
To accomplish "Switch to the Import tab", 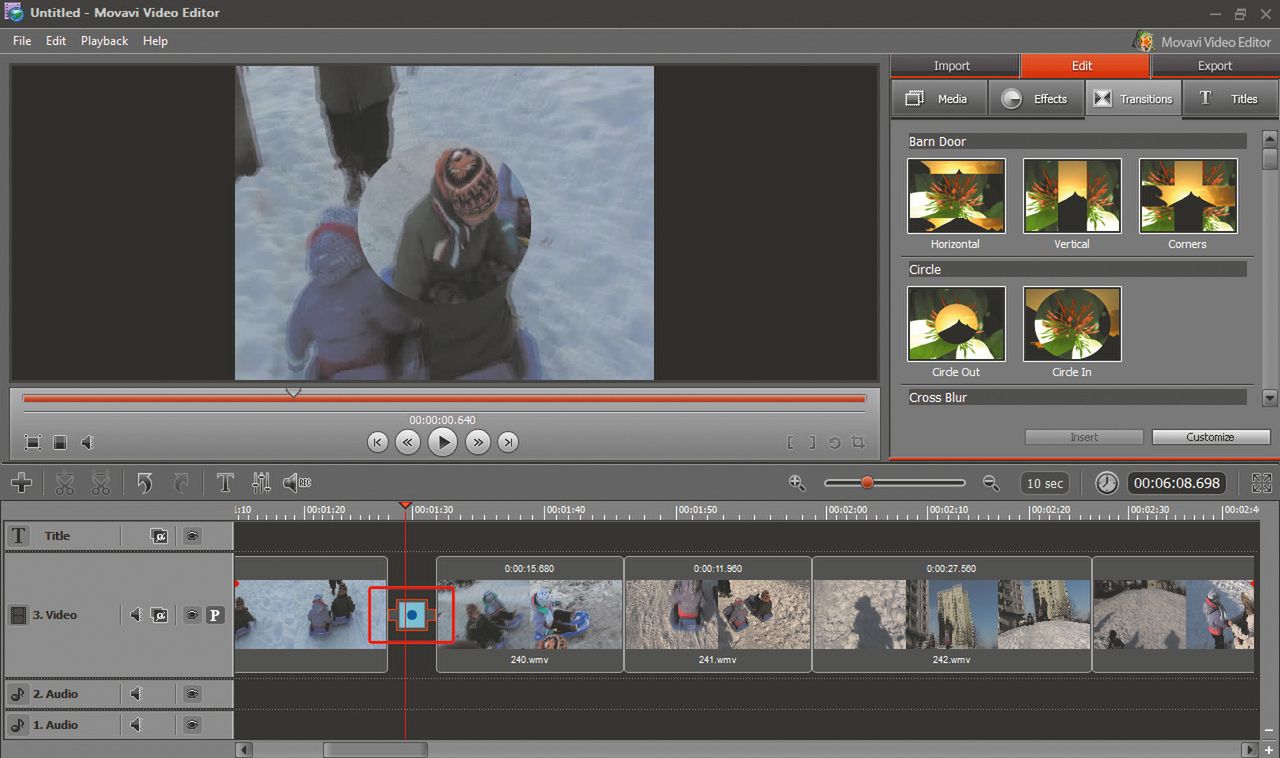I will (952, 65).
